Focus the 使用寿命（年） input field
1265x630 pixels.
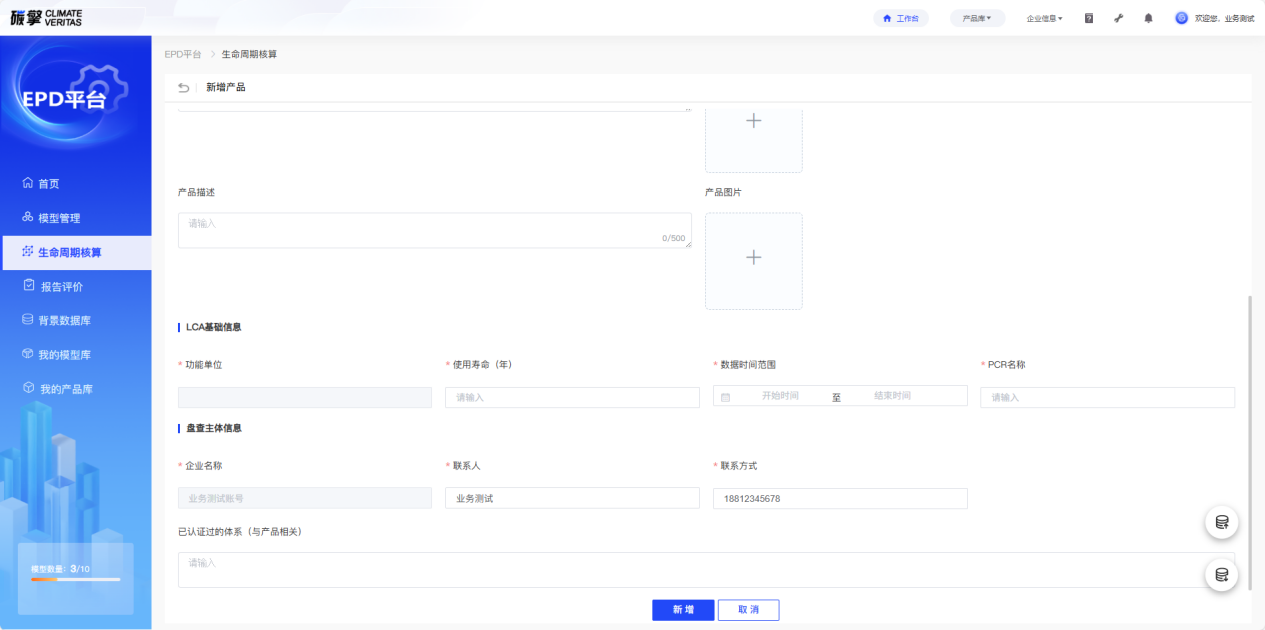click(x=572, y=397)
